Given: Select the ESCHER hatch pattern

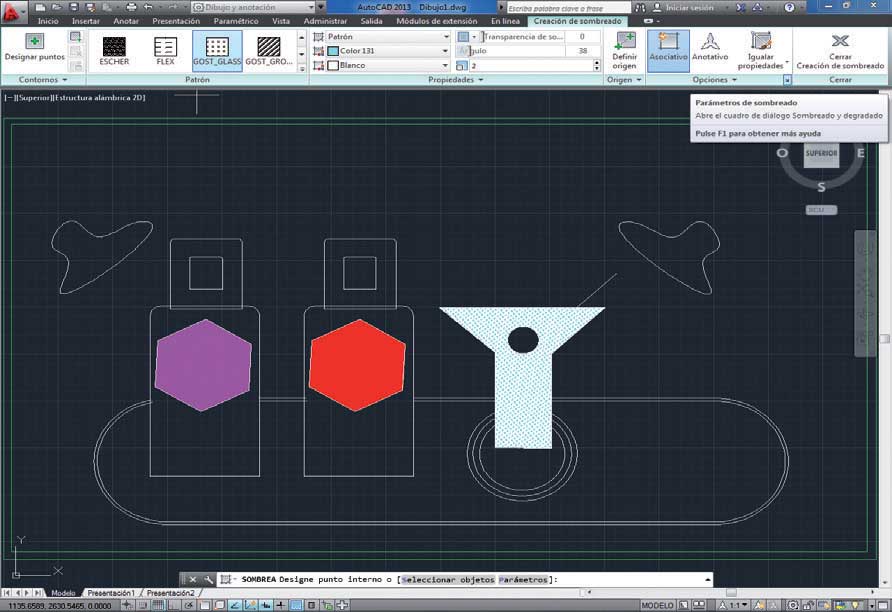Looking at the screenshot, I should (x=114, y=47).
